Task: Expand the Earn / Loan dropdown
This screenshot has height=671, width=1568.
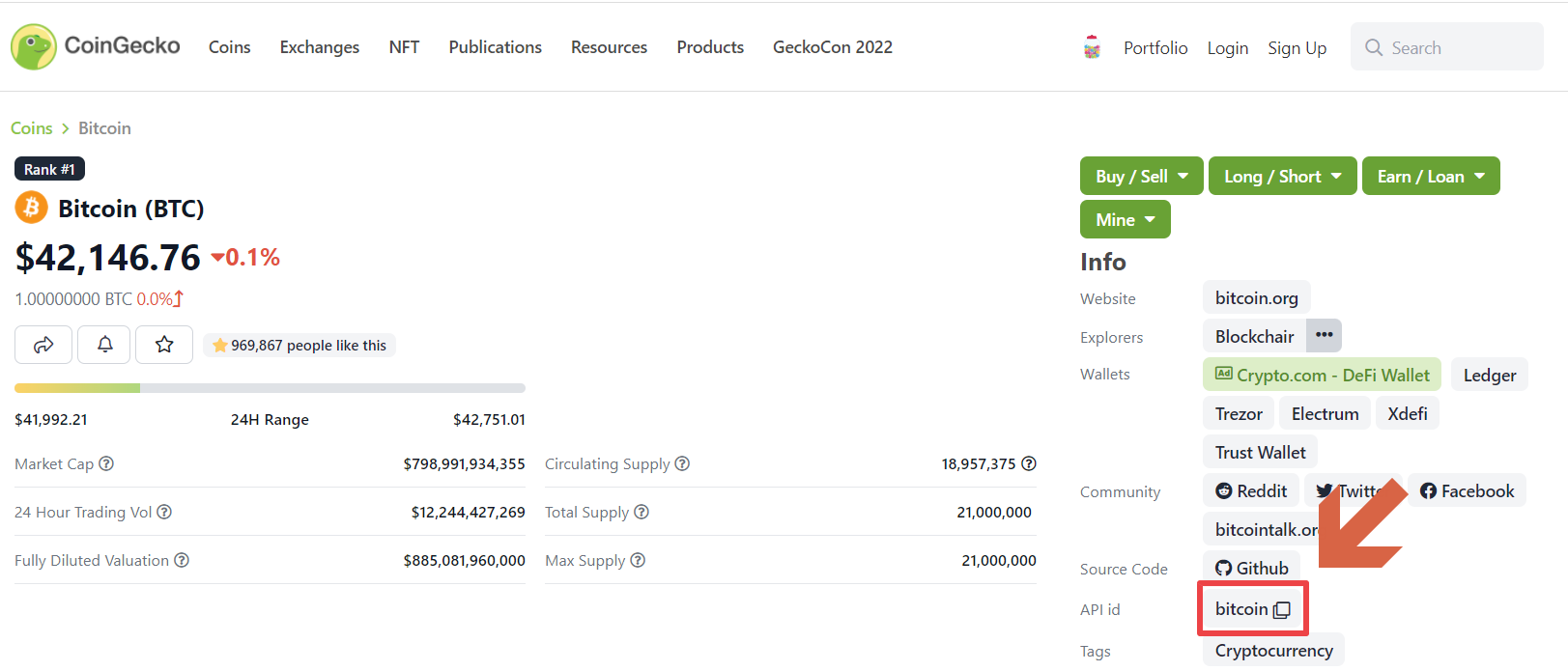Action: pyautogui.click(x=1431, y=176)
